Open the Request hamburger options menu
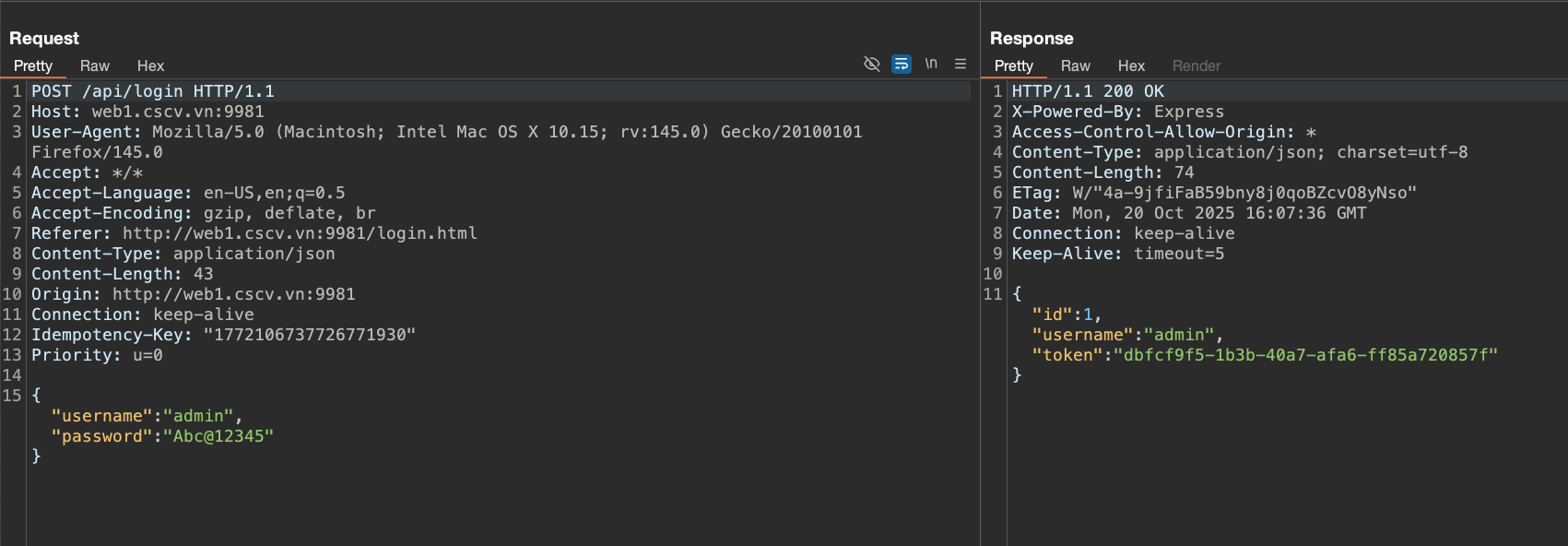The width and height of the screenshot is (1568, 546). click(961, 64)
